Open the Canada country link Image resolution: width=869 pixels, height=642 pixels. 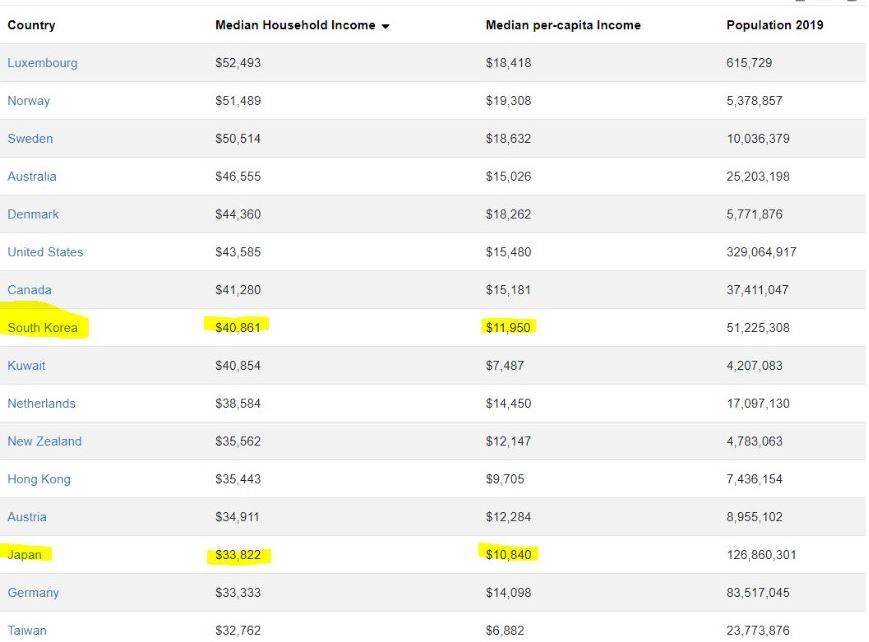coord(29,291)
